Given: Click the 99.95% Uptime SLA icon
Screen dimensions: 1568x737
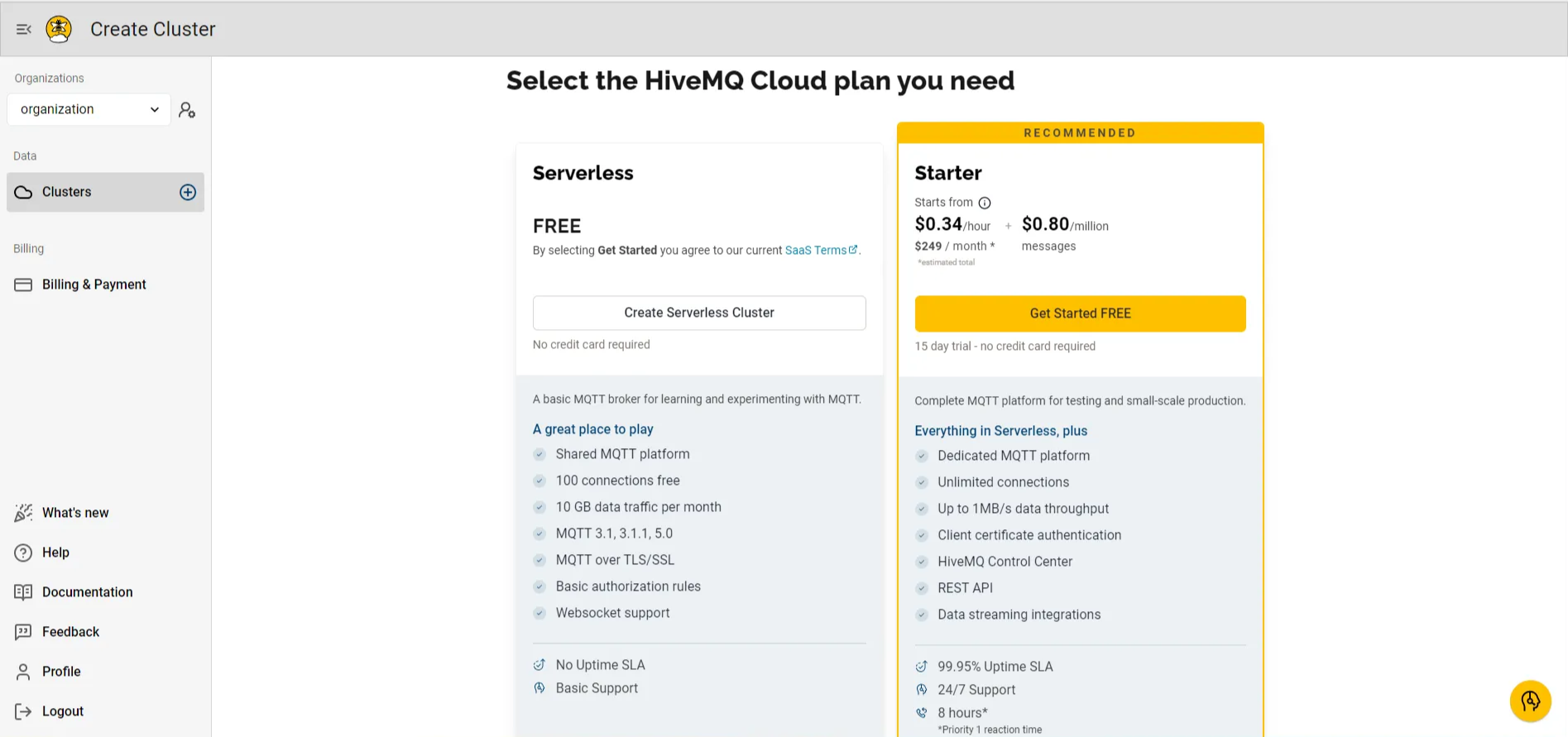Looking at the screenshot, I should coord(922,667).
